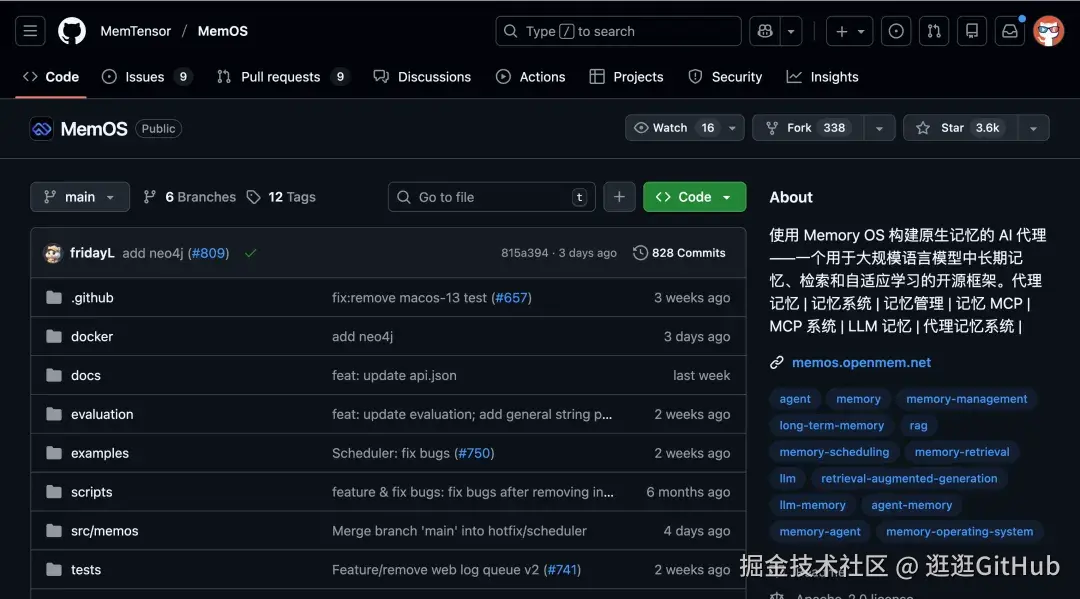Open the hamburger navigation menu
The height and width of the screenshot is (599, 1080).
point(30,31)
